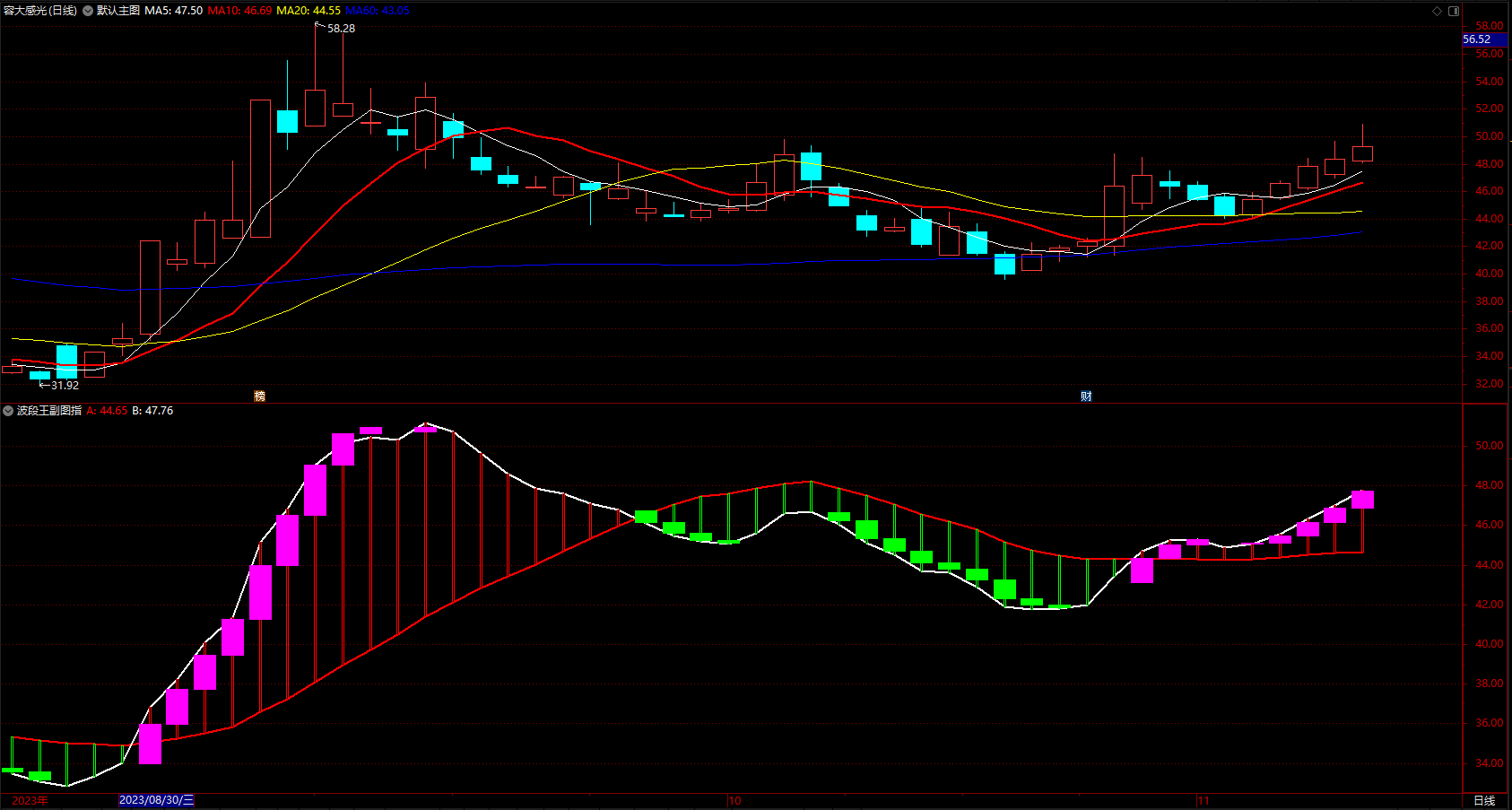Select the MA10: 46.69 readout
Viewport: 1512px width, 810px height.
pyautogui.click(x=239, y=11)
